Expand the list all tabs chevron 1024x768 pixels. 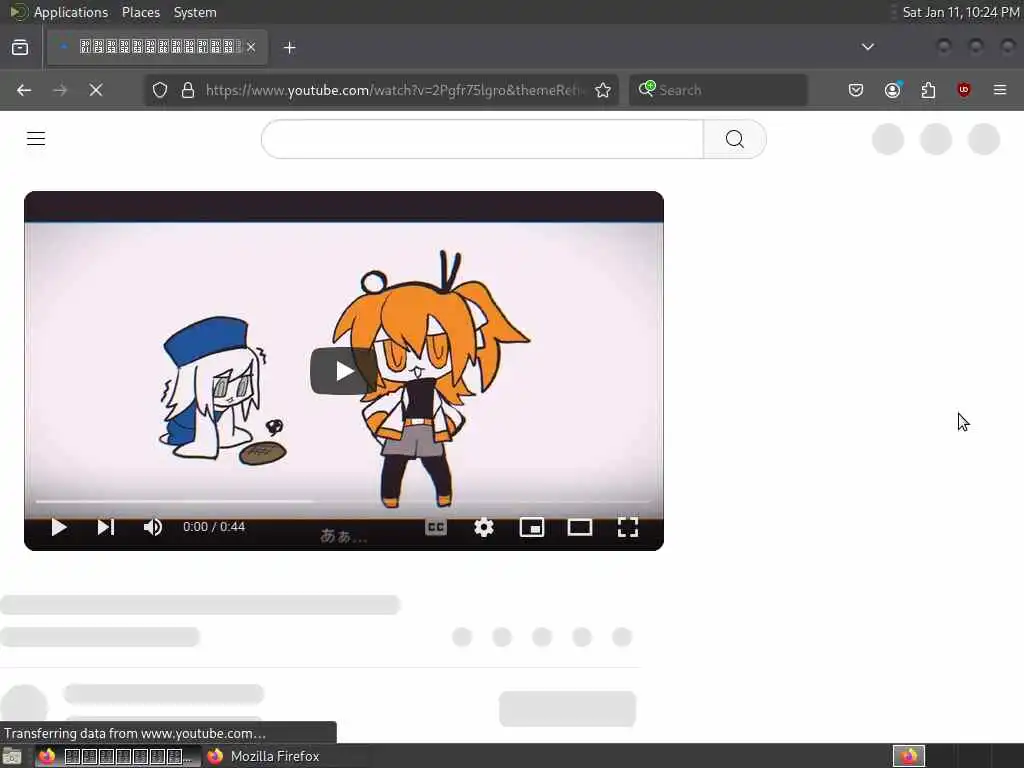click(x=868, y=47)
